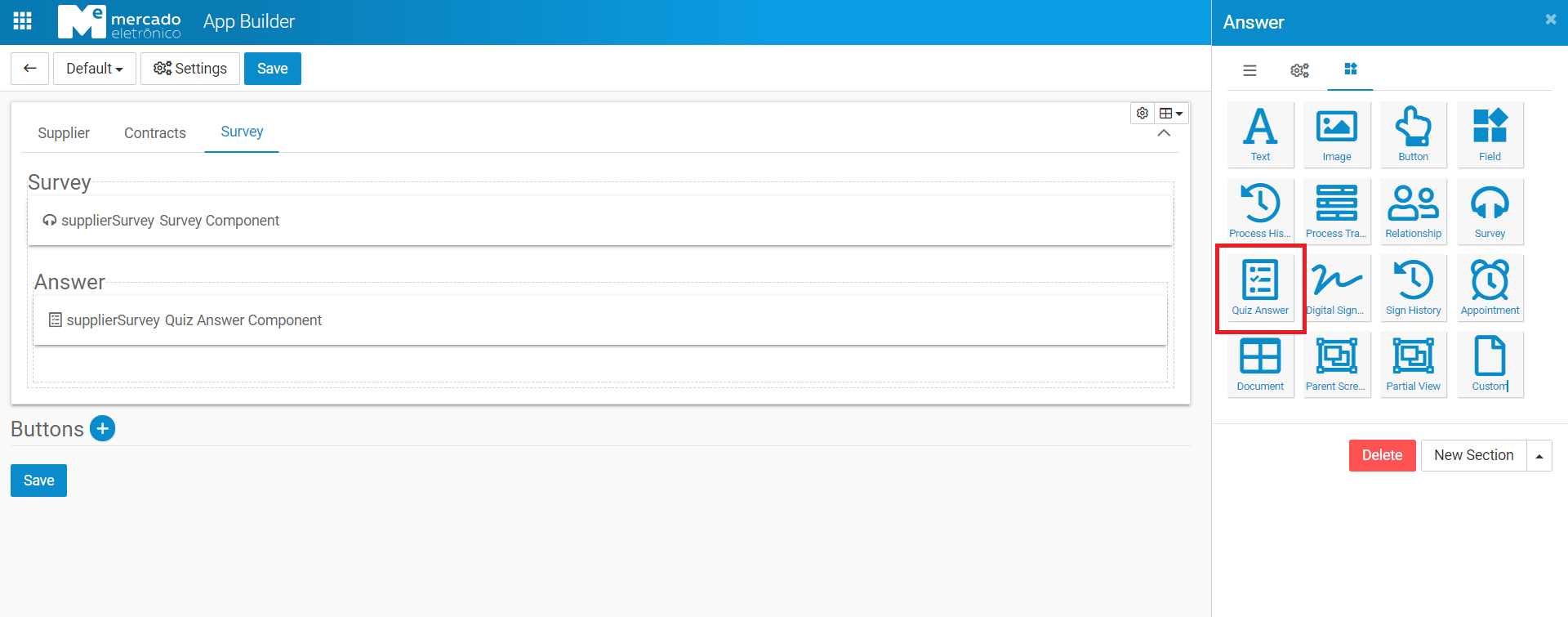This screenshot has width=1568, height=617.
Task: Expand the New Section split arrow
Action: pos(1539,456)
